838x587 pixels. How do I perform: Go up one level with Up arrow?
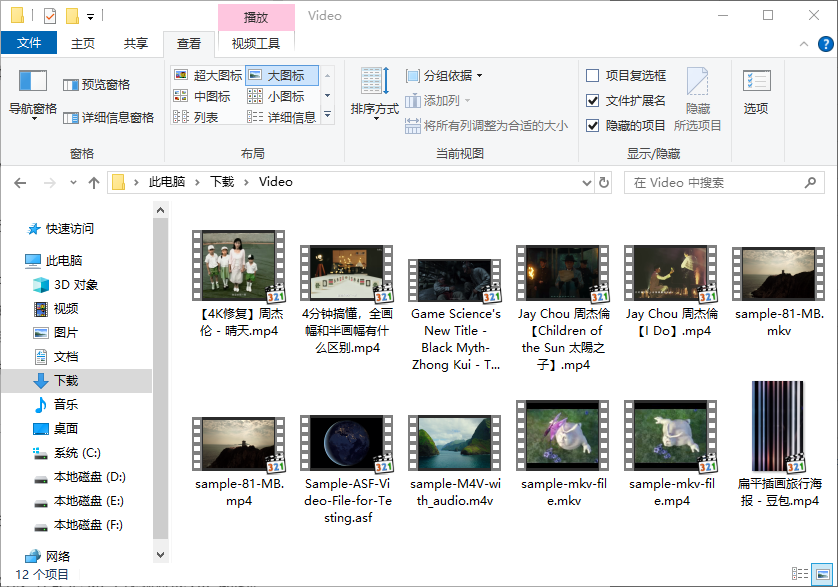[x=94, y=183]
